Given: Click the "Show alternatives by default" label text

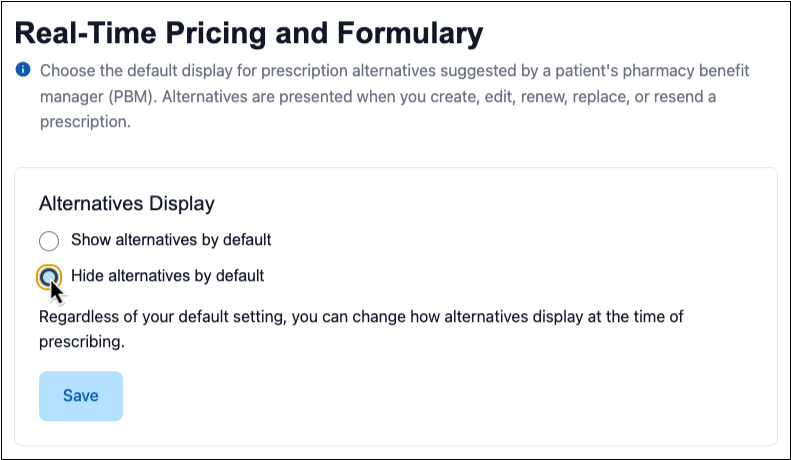Looking at the screenshot, I should (x=171, y=240).
